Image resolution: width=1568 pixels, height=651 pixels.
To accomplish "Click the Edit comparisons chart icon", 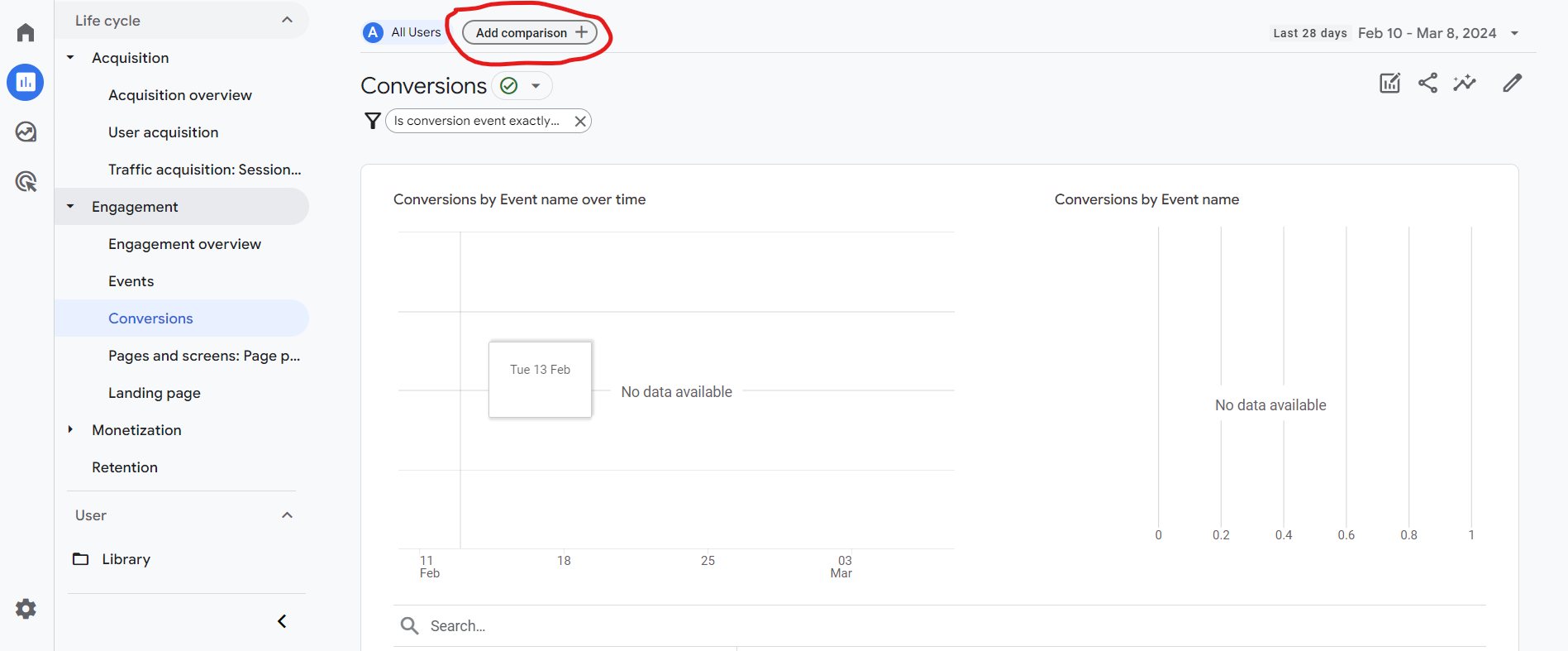I will 1389,84.
